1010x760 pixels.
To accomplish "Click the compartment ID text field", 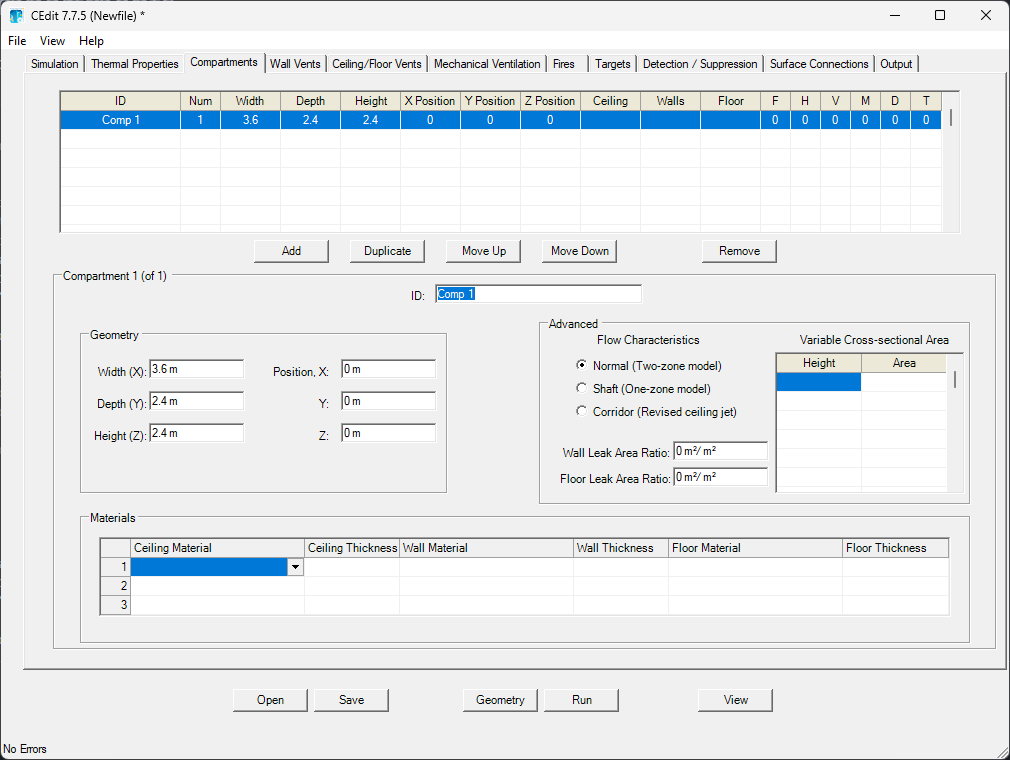I will point(538,294).
